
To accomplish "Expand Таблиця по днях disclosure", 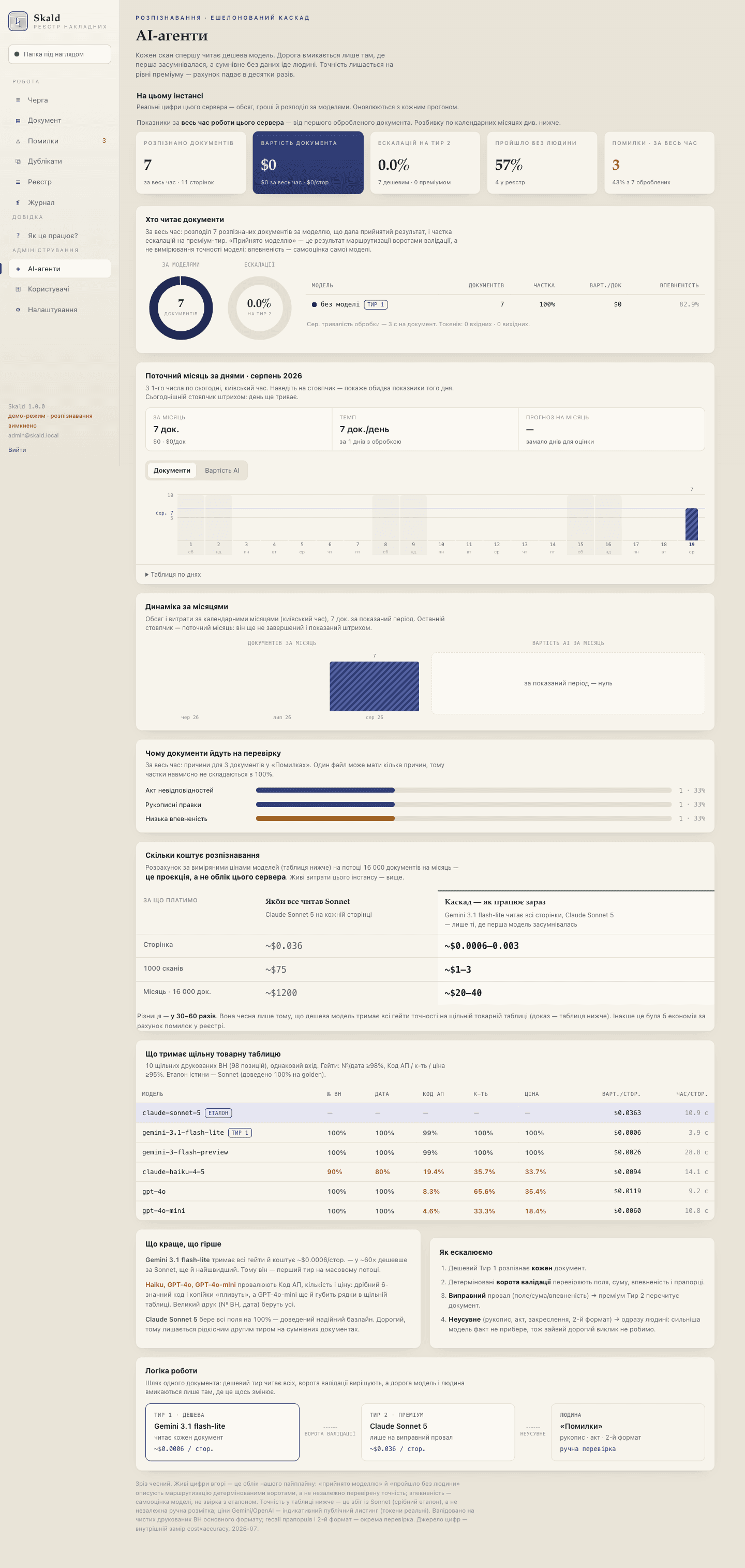I will pyautogui.click(x=173, y=575).
